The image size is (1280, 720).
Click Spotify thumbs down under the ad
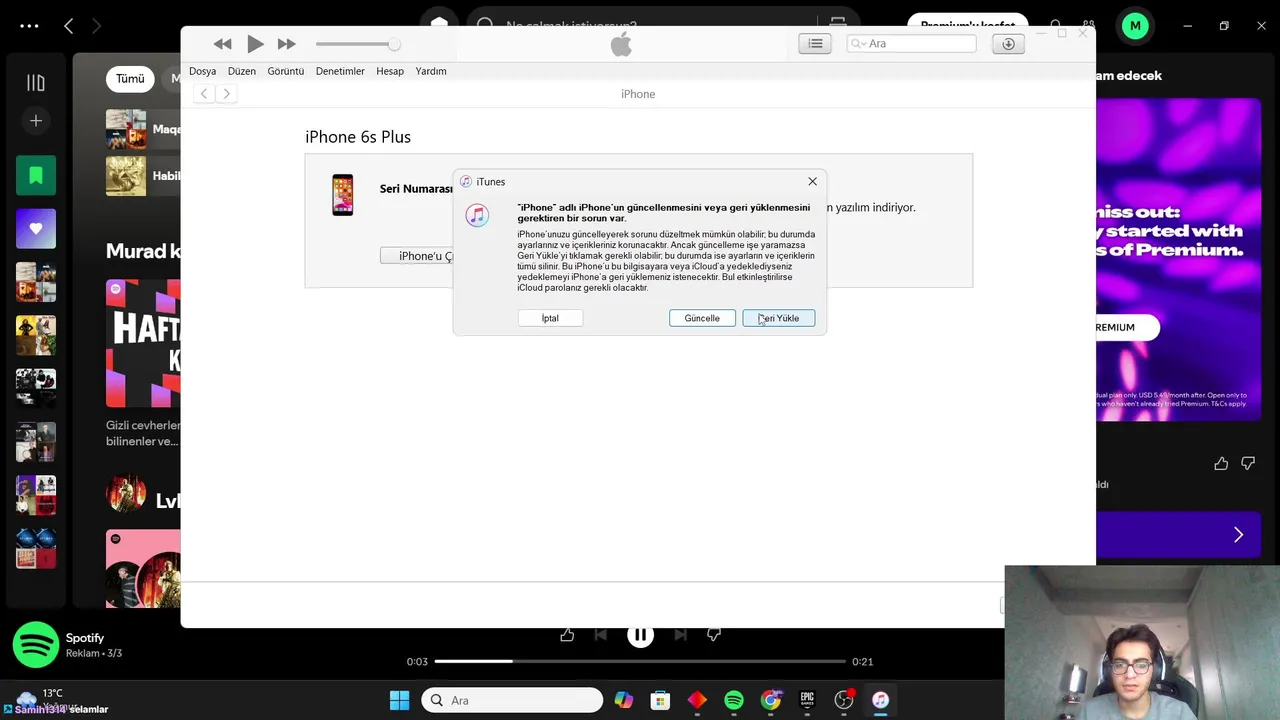pos(1248,463)
